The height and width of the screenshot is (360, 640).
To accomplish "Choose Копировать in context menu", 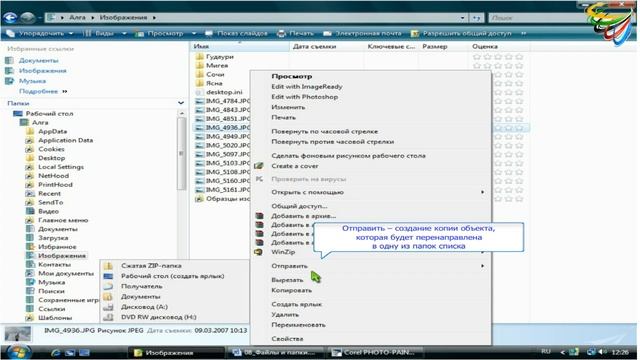I will 291,290.
